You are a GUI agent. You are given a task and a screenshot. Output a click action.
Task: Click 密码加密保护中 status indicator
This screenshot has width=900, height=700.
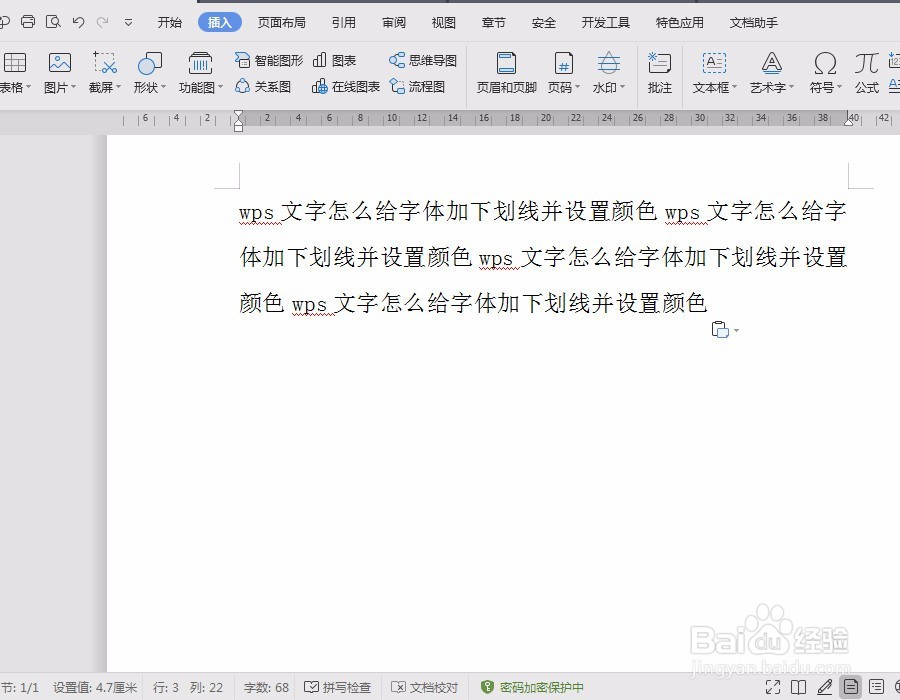click(x=533, y=687)
